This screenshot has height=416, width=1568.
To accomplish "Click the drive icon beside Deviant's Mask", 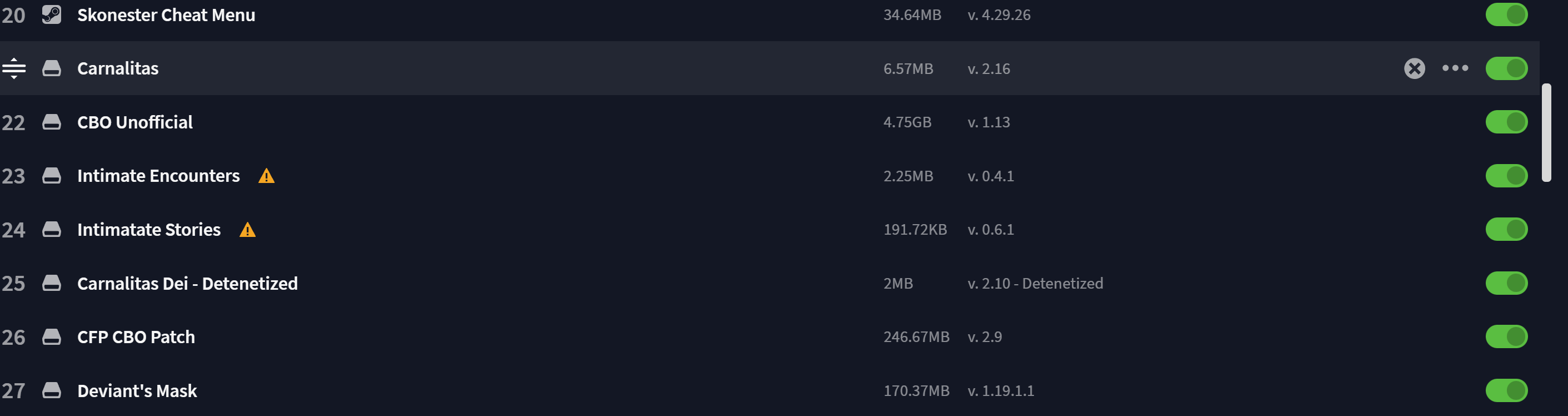I will [x=52, y=390].
